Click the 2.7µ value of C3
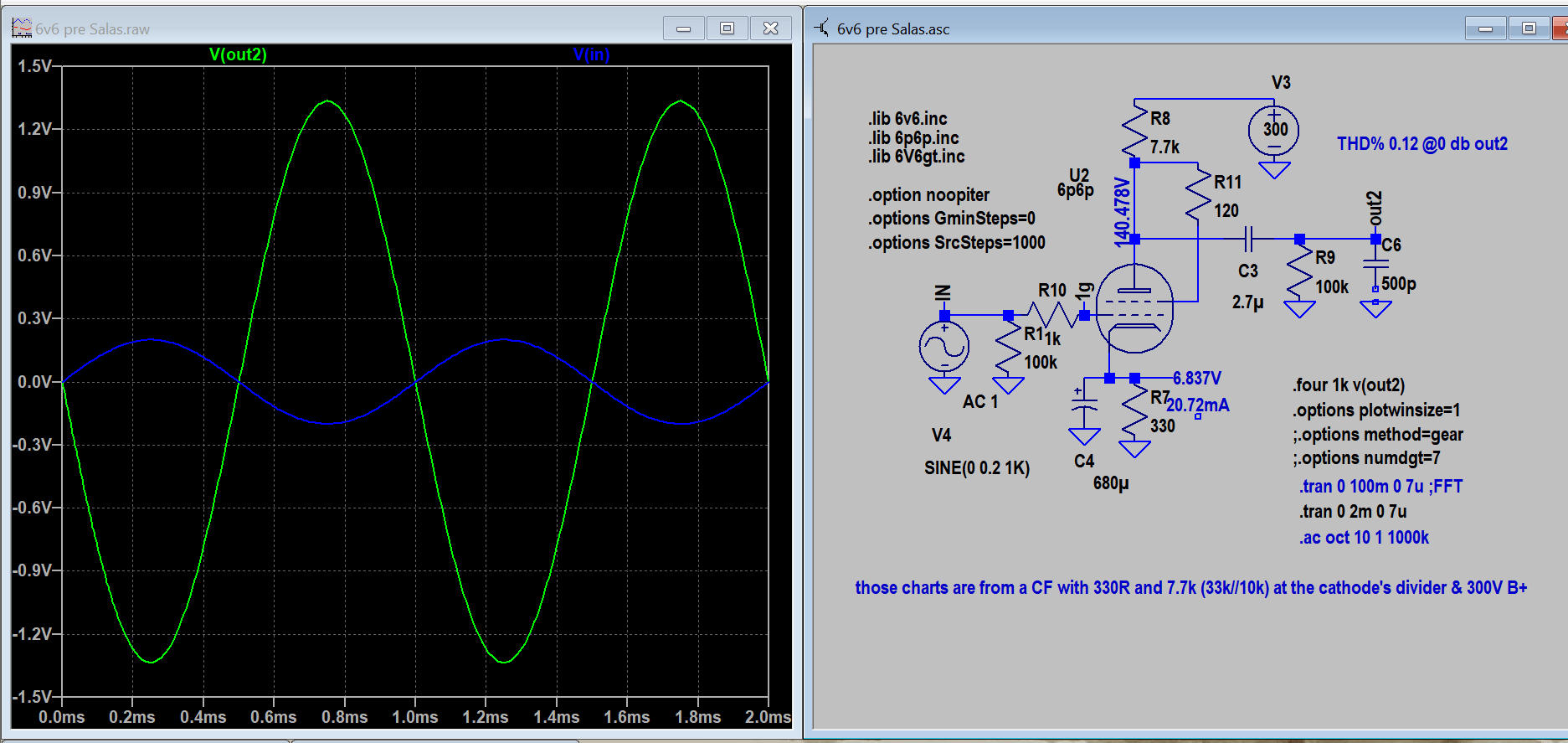Image resolution: width=1568 pixels, height=743 pixels. (1247, 302)
